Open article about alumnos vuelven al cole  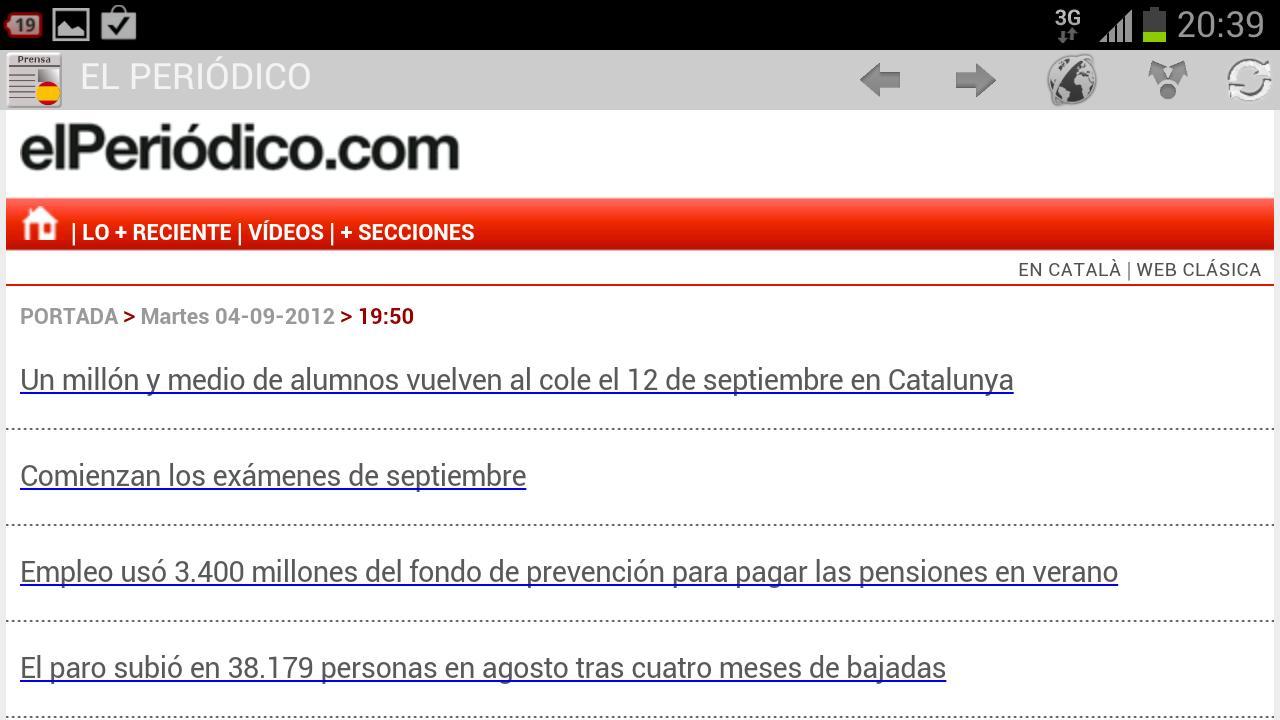click(516, 380)
